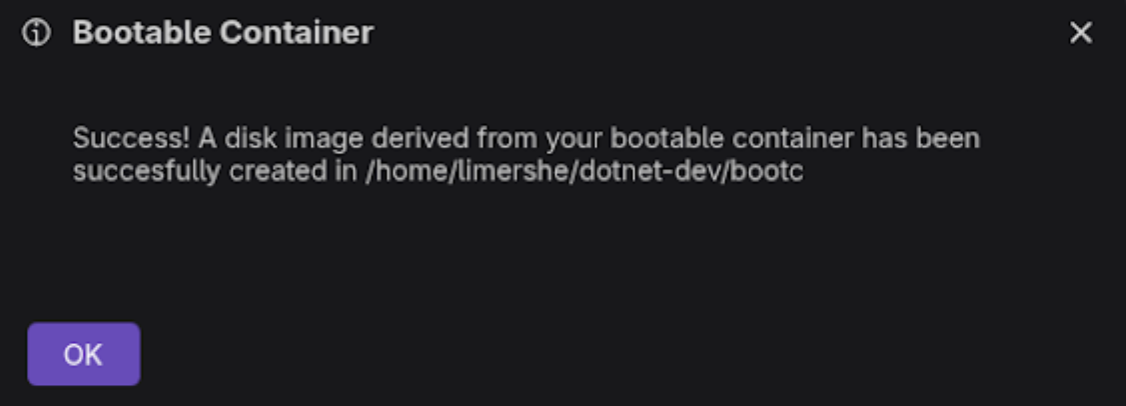The width and height of the screenshot is (1126, 406).
Task: Click the X icon in dialog header
Action: 1080,33
